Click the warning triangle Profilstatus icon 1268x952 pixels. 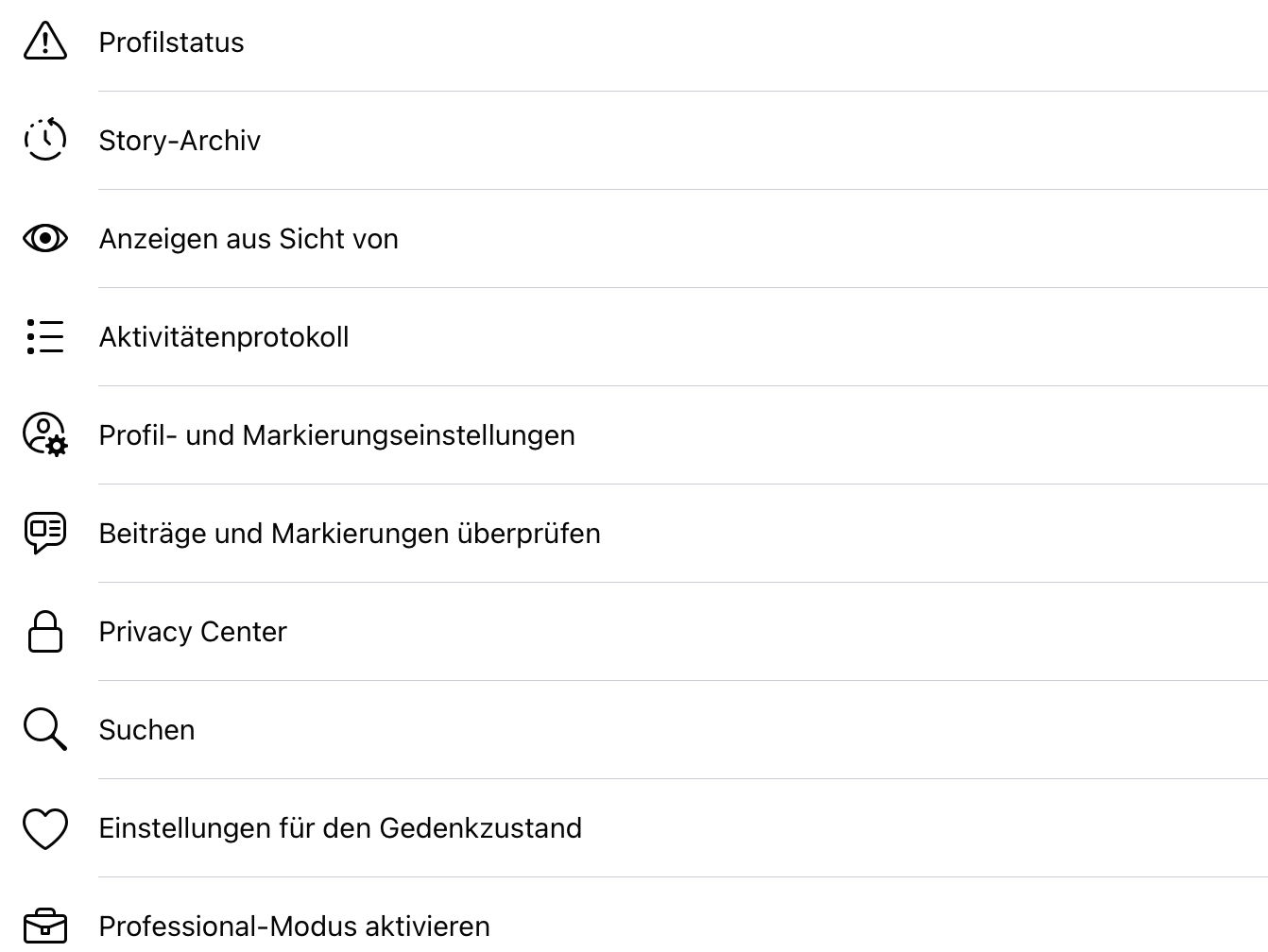click(44, 42)
